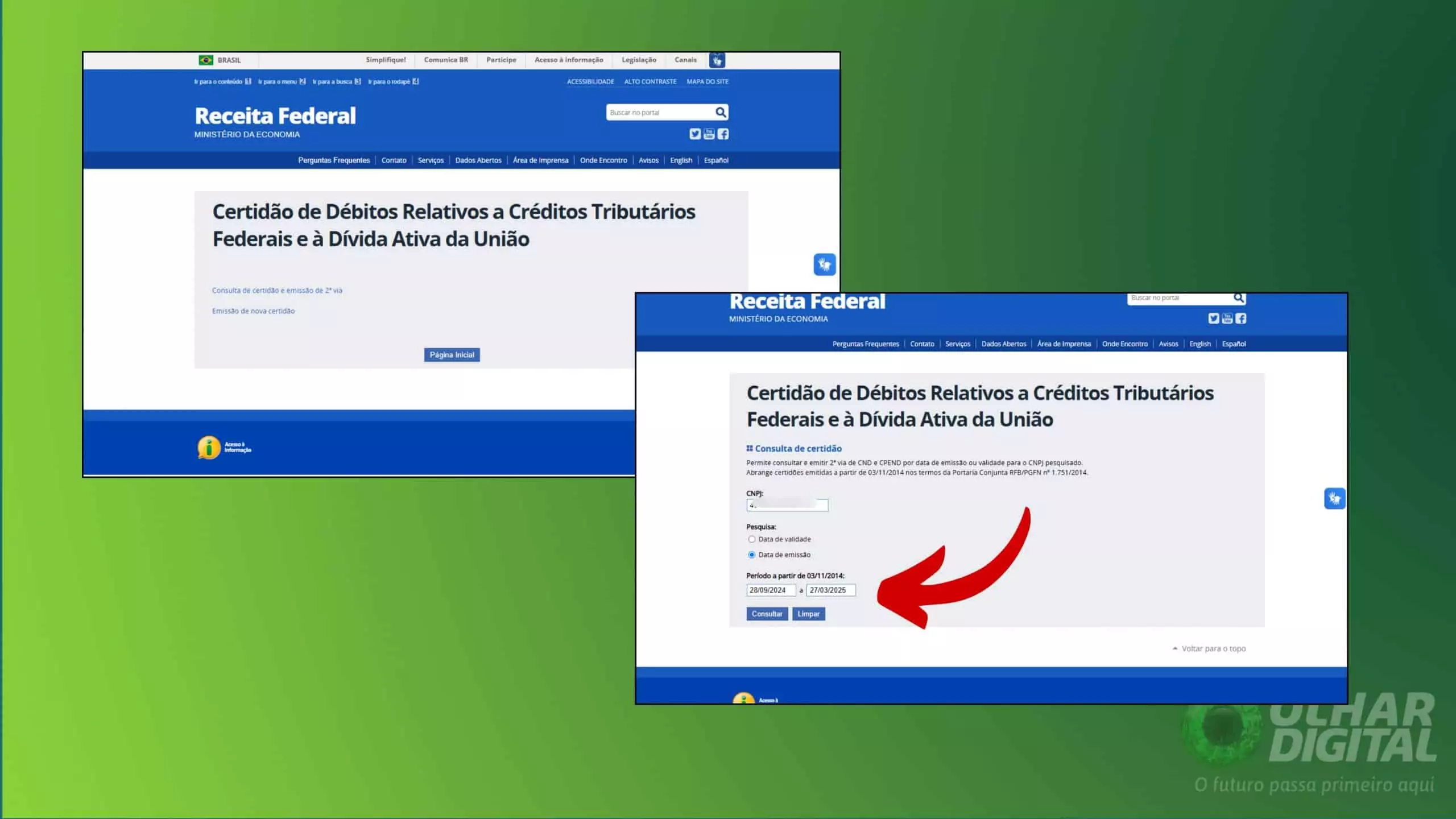Open Facebook icon in back window header

723,134
